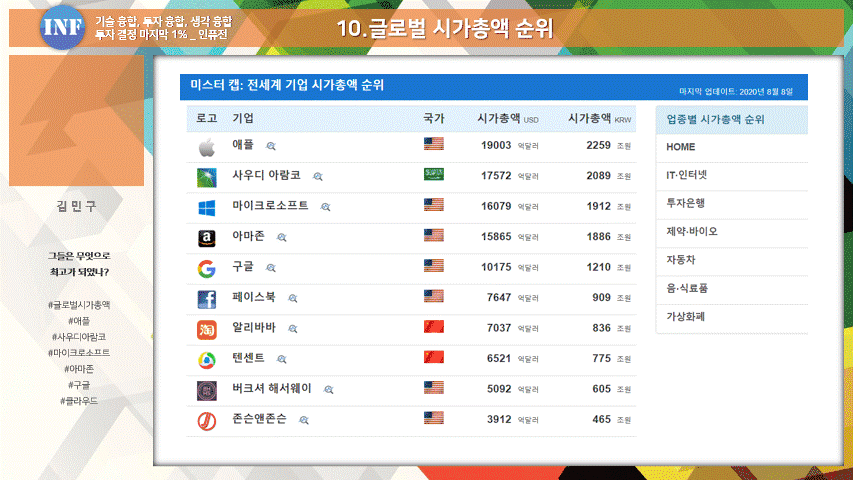Open the 텐센트 company link

point(249,358)
